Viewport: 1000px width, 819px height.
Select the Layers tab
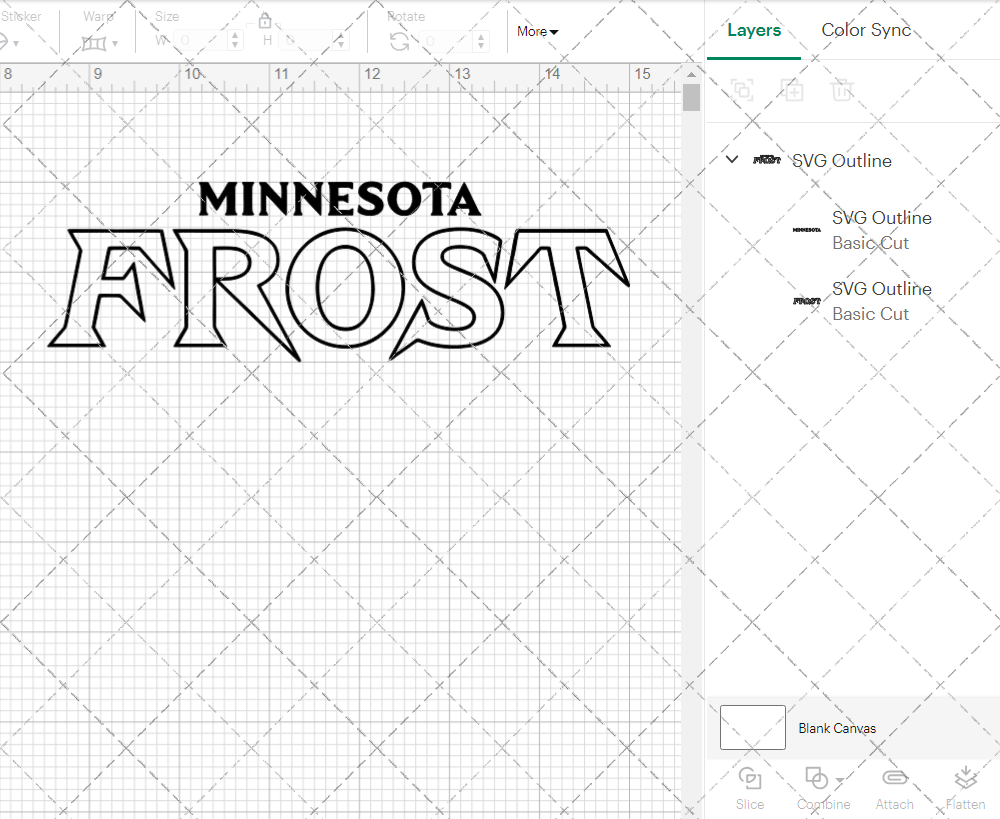(x=754, y=30)
